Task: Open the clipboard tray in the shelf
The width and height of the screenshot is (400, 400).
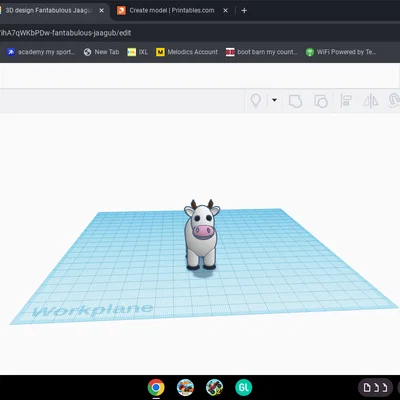Action: coord(375,387)
